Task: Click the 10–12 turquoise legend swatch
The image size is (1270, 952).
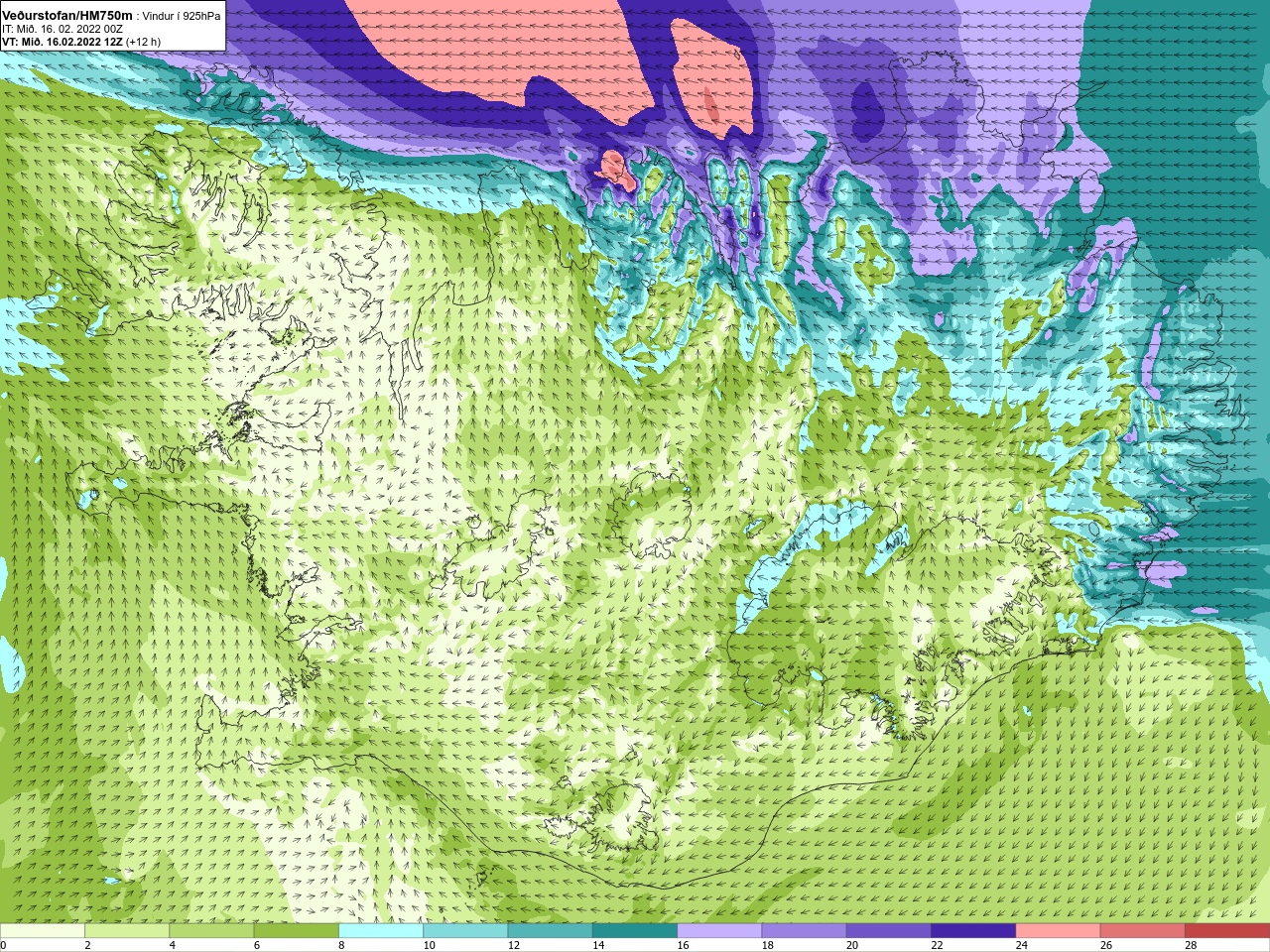Action: 465,931
